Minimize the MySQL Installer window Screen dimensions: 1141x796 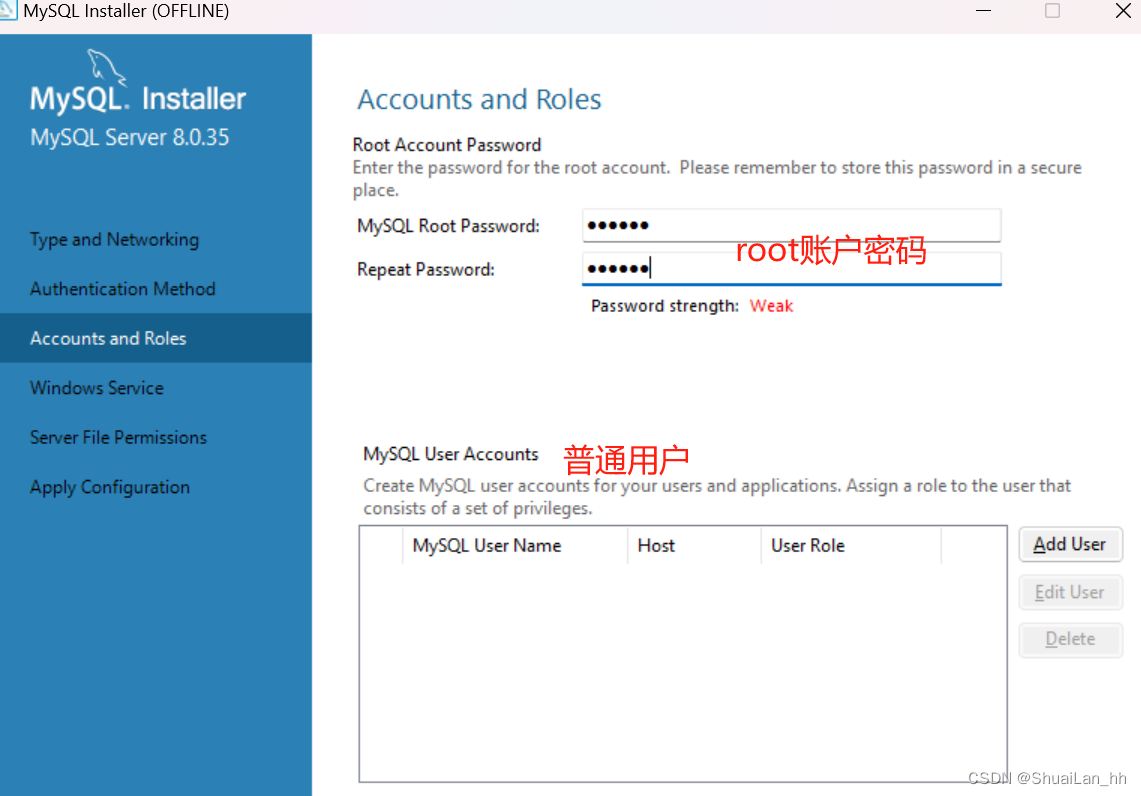982,11
